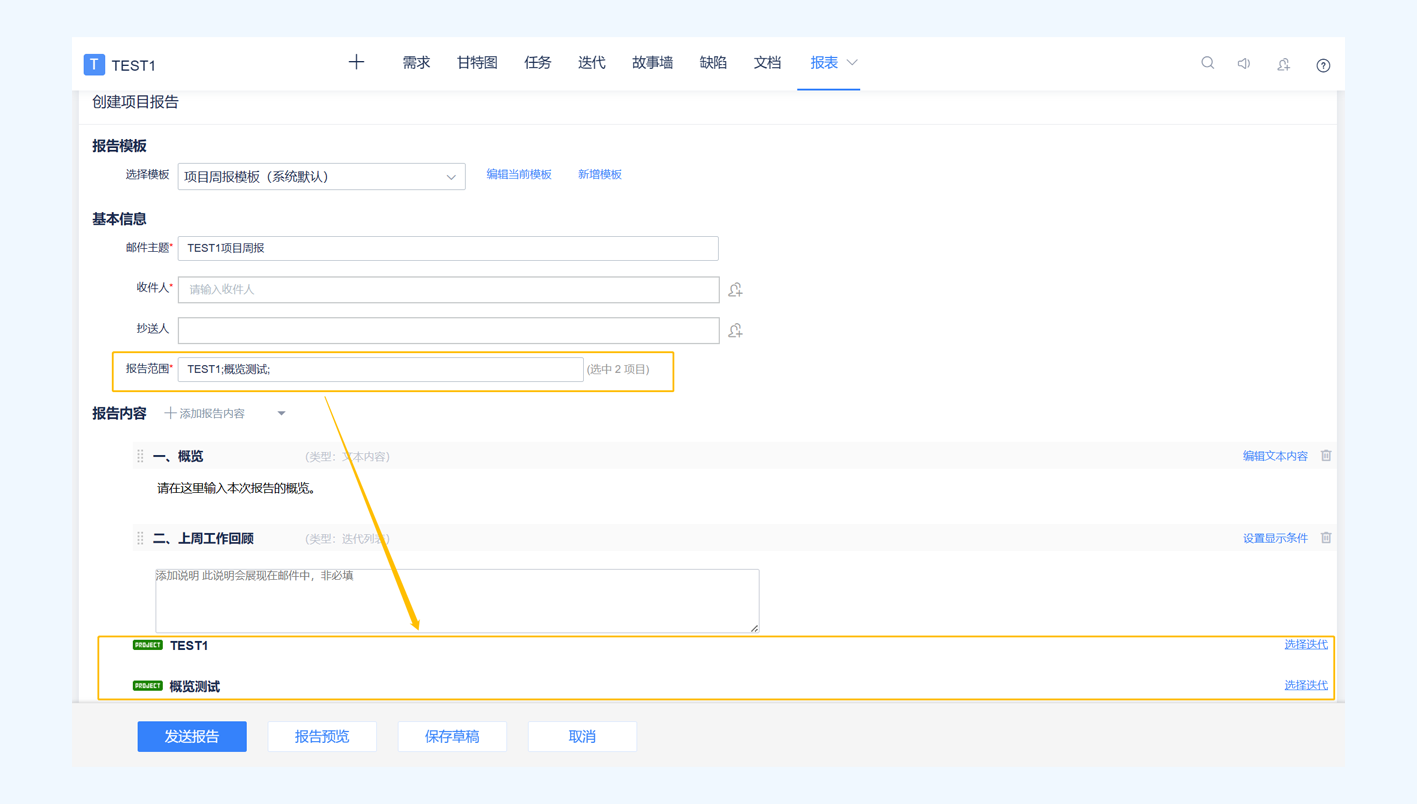Image resolution: width=1417 pixels, height=804 pixels.
Task: Open the search icon in header
Action: coord(1208,63)
